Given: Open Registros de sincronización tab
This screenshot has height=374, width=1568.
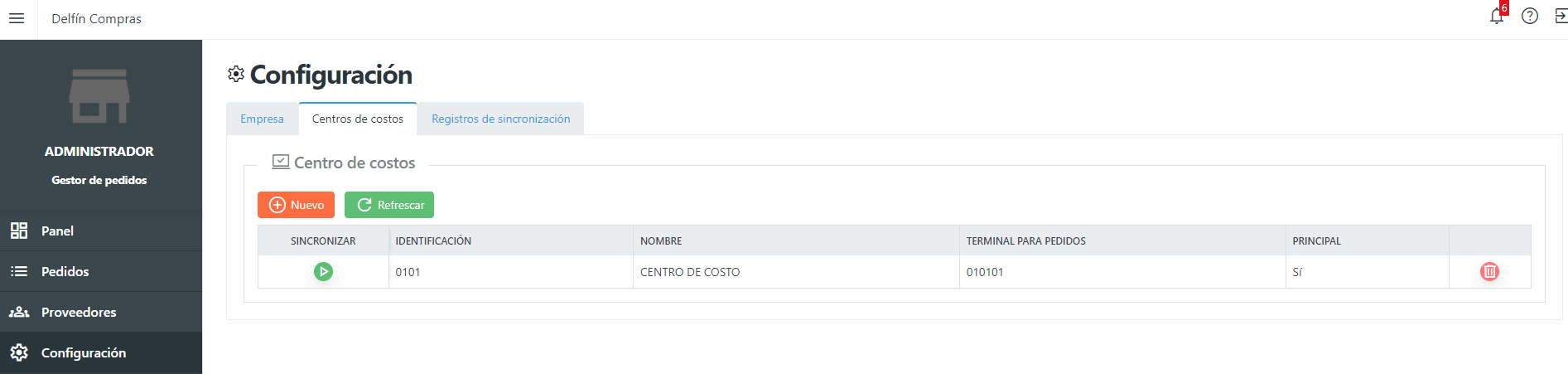Looking at the screenshot, I should (x=500, y=119).
